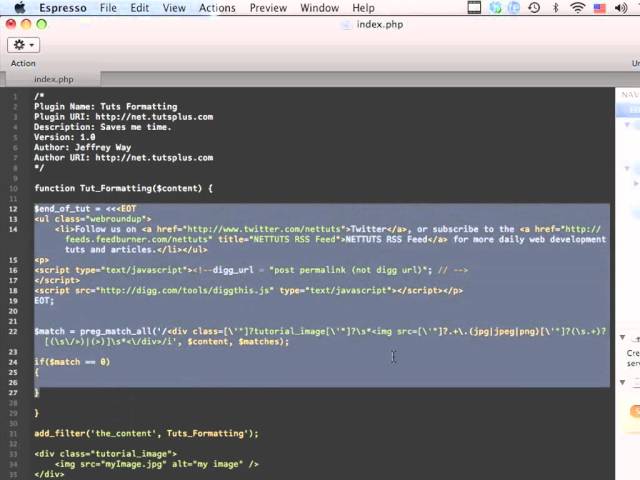Open the Preview menu
Image resolution: width=640 pixels, height=480 pixels.
(268, 8)
